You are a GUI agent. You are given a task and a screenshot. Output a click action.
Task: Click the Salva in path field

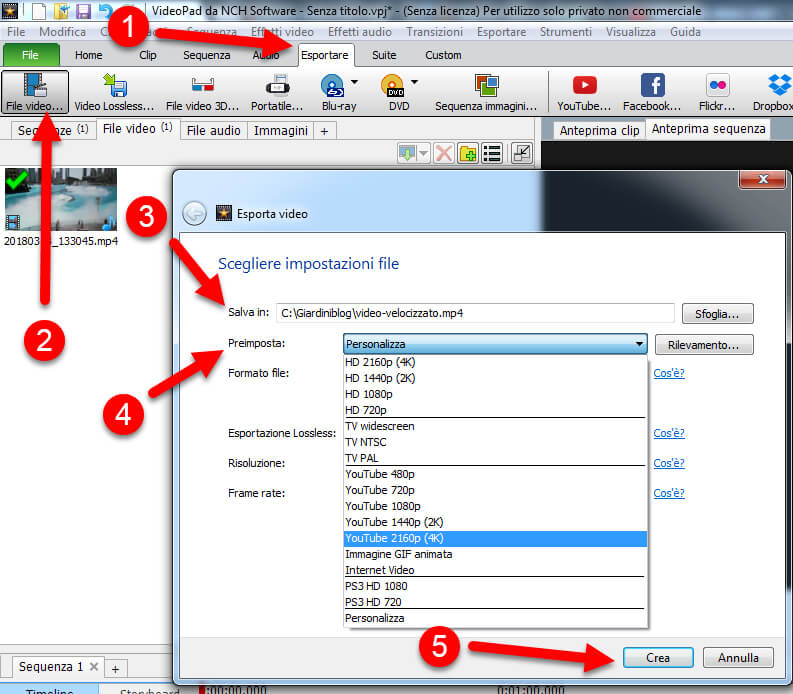(x=475, y=313)
